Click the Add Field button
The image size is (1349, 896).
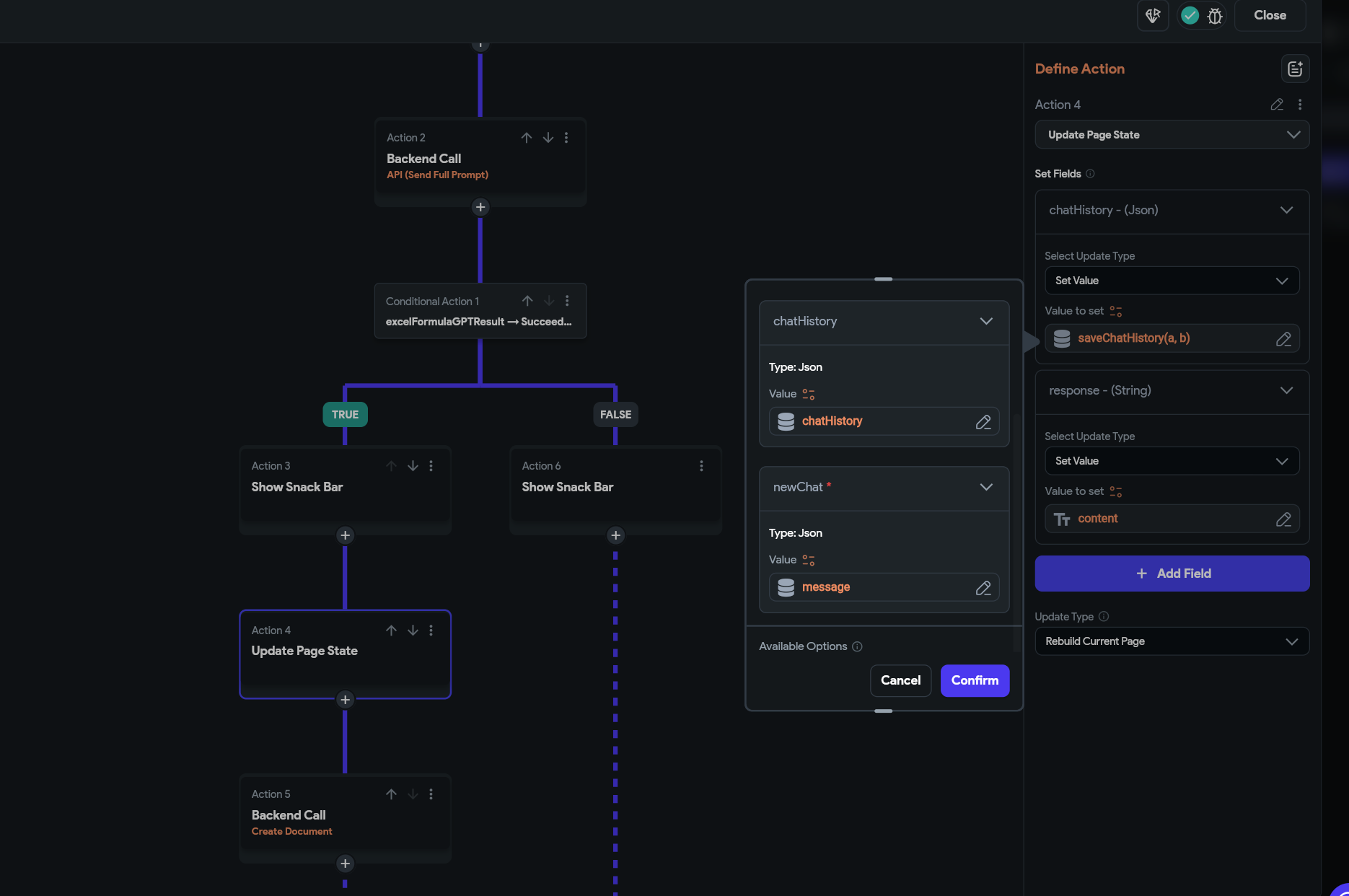click(x=1172, y=574)
